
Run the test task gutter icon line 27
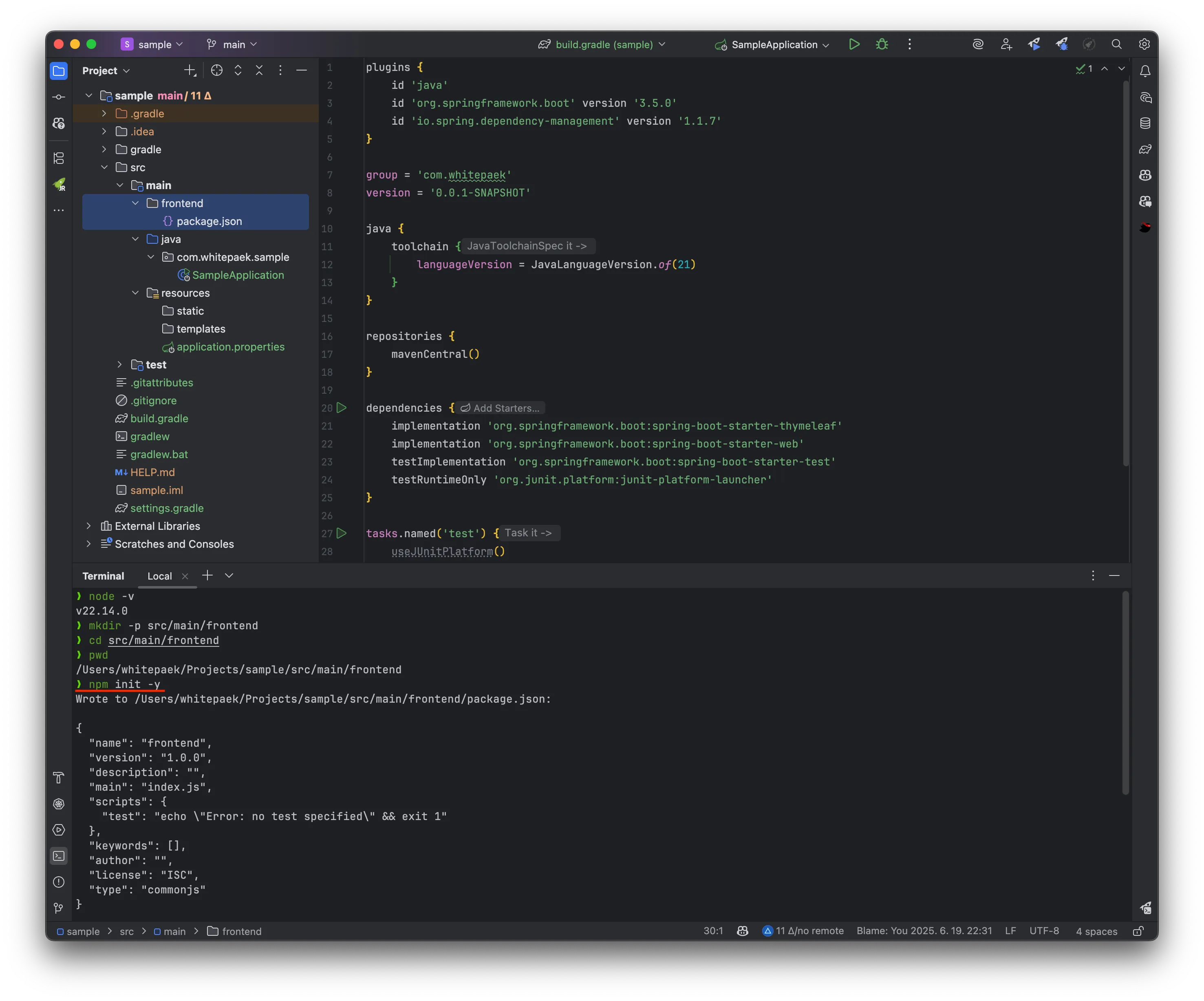click(x=342, y=533)
